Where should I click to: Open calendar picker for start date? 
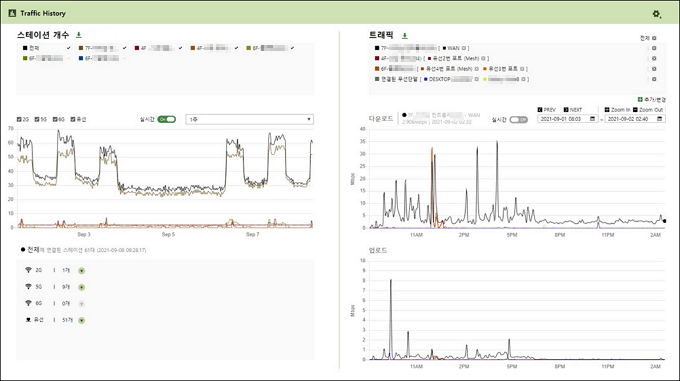point(592,119)
